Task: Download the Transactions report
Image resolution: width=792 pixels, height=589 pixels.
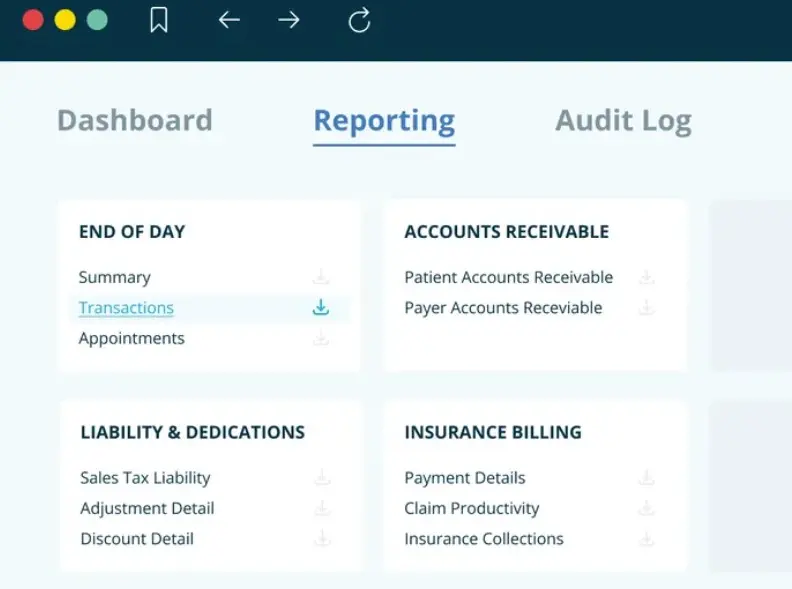Action: 321,307
